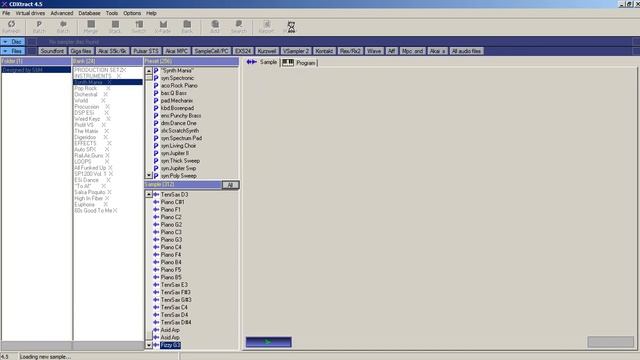The image size is (640, 360).
Task: Click the sample icon beside TenrSax E3
Action: pyautogui.click(x=156, y=285)
